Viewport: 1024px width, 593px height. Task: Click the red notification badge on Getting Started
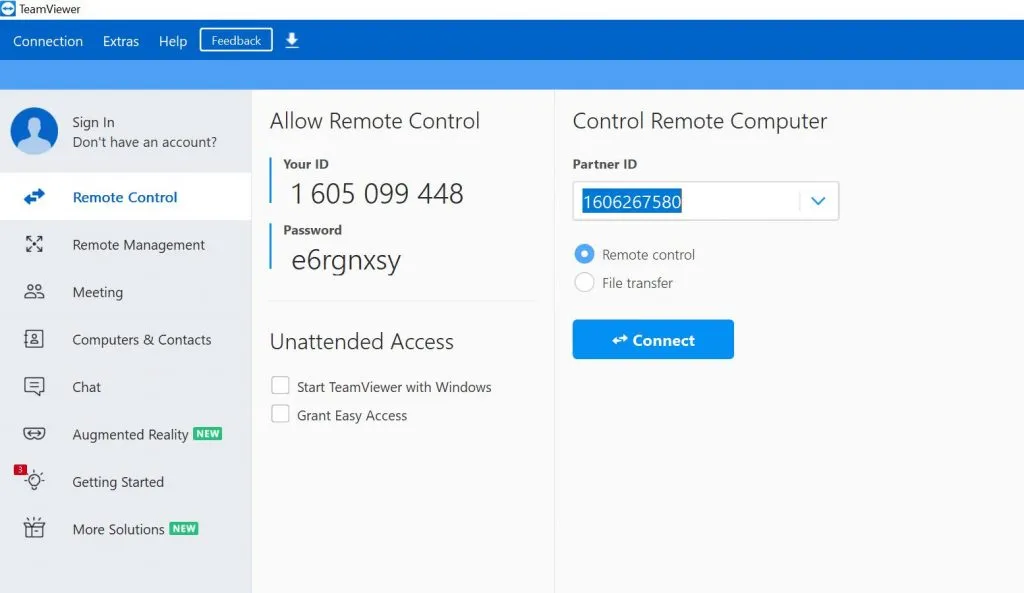coord(20,470)
